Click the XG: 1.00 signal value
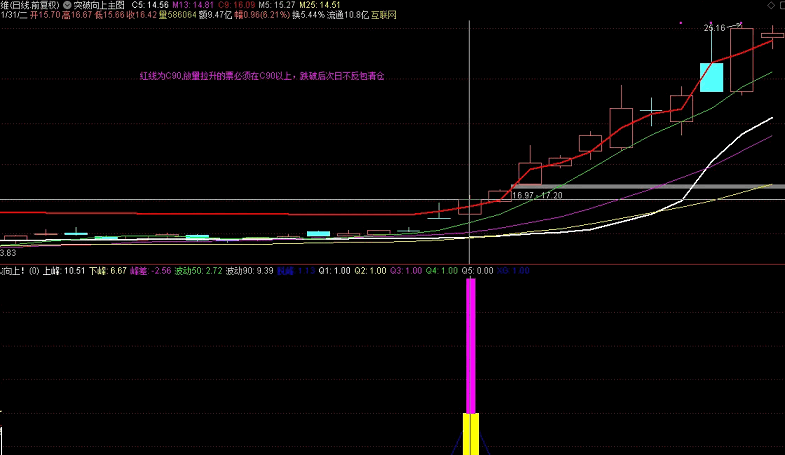Image resolution: width=785 pixels, height=455 pixels. 514,271
